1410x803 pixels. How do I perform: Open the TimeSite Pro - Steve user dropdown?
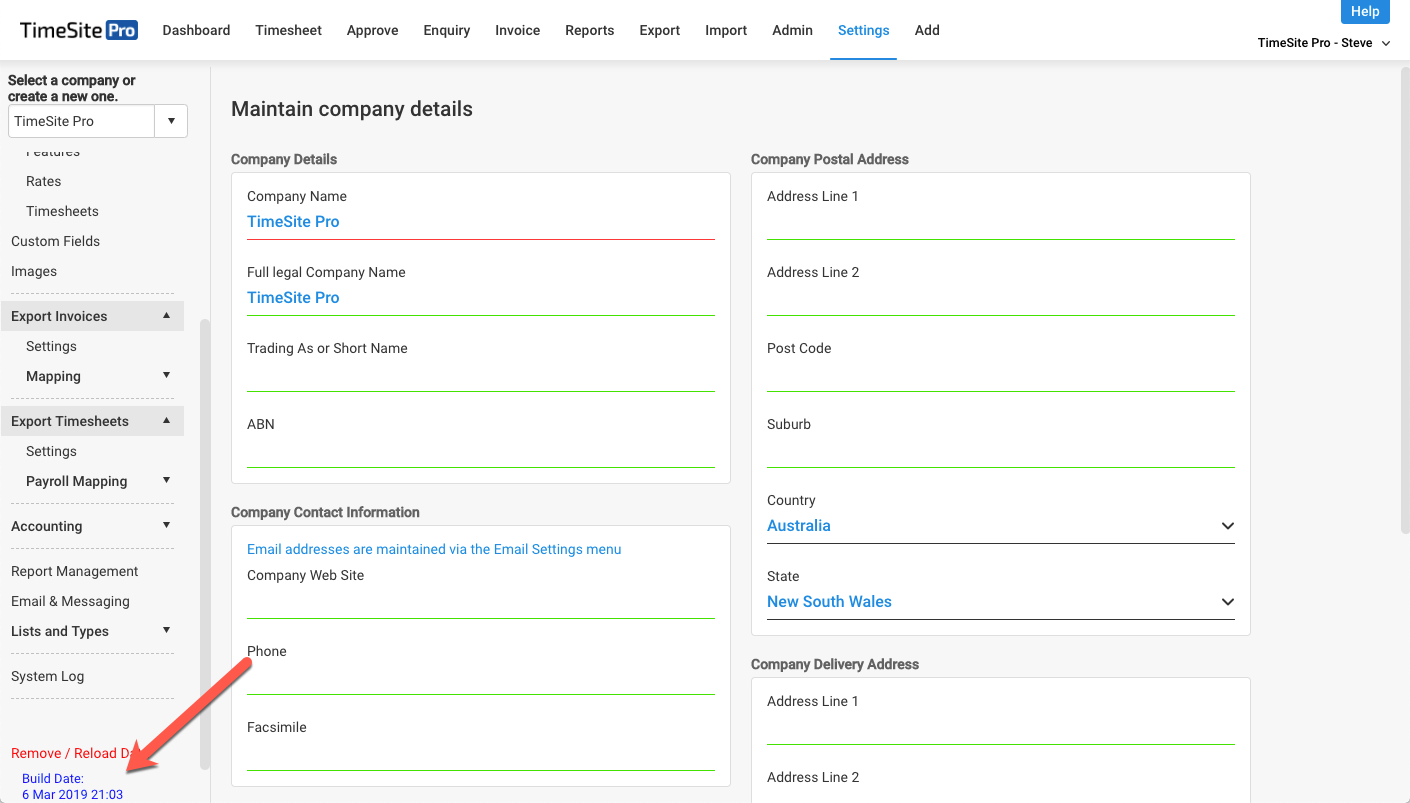point(1324,43)
